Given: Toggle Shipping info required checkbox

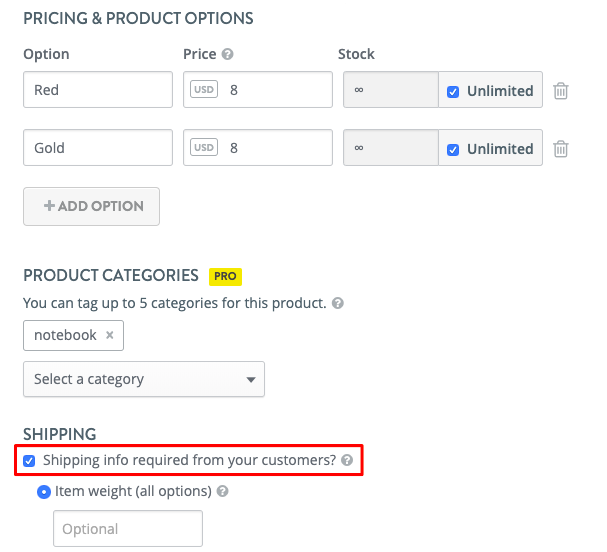Looking at the screenshot, I should click(29, 461).
